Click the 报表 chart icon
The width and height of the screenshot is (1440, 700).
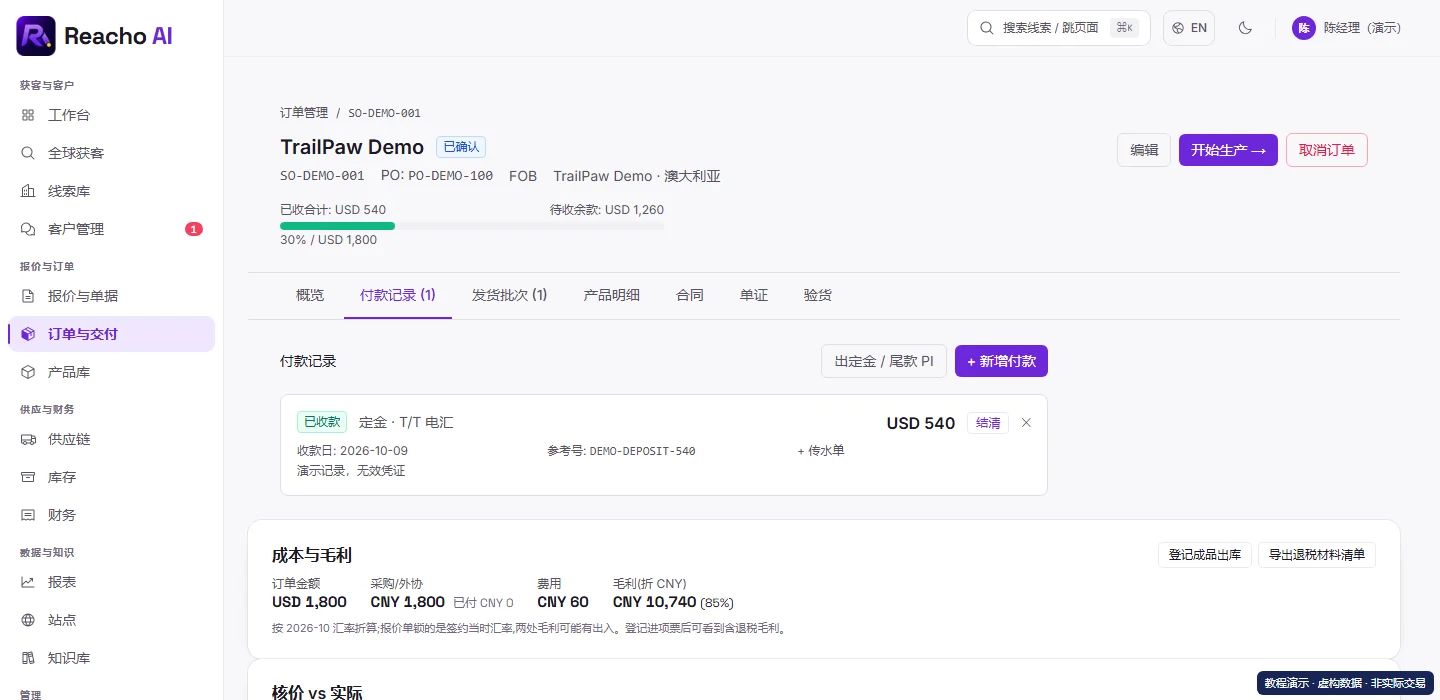(28, 582)
